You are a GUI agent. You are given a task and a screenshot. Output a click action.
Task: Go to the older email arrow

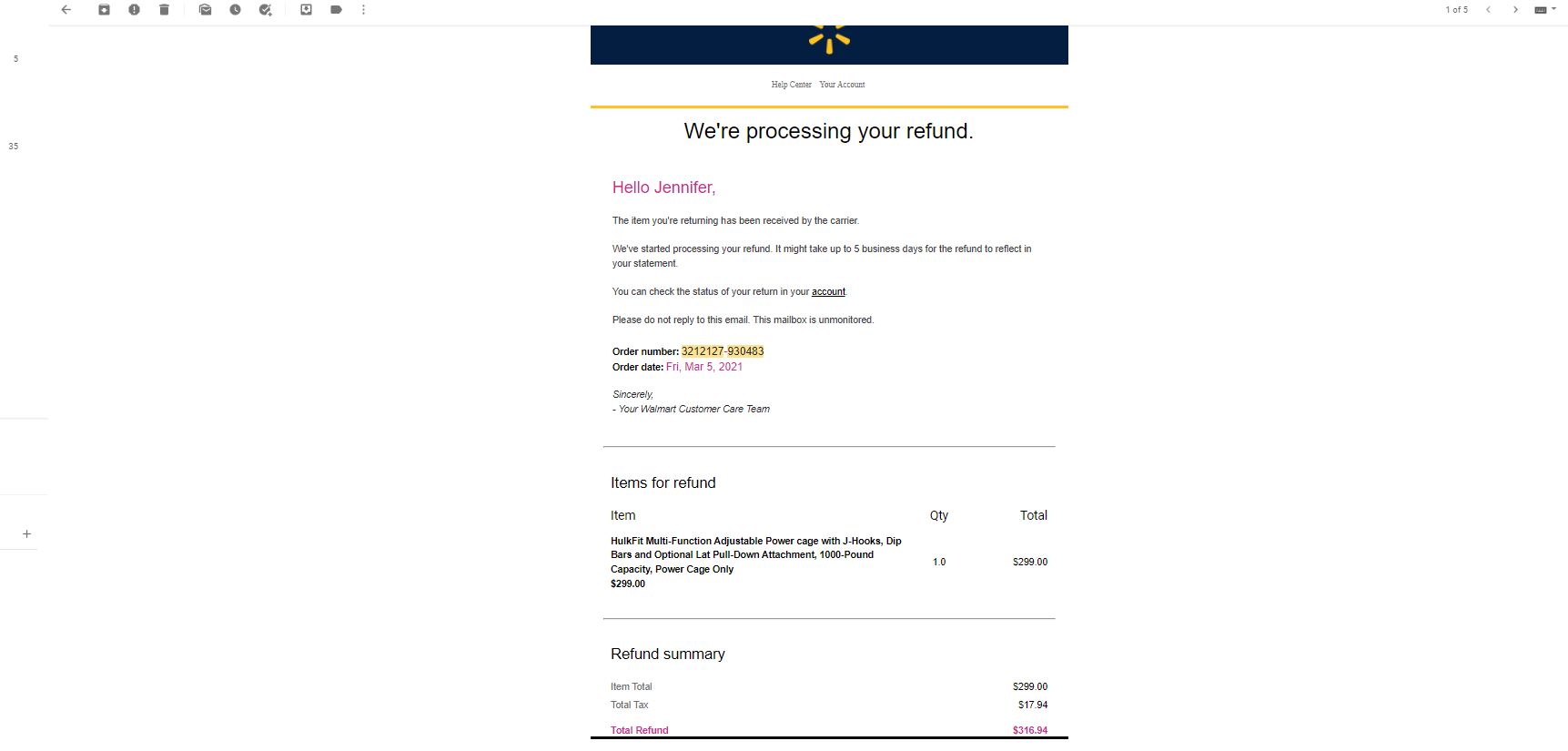pos(1515,10)
